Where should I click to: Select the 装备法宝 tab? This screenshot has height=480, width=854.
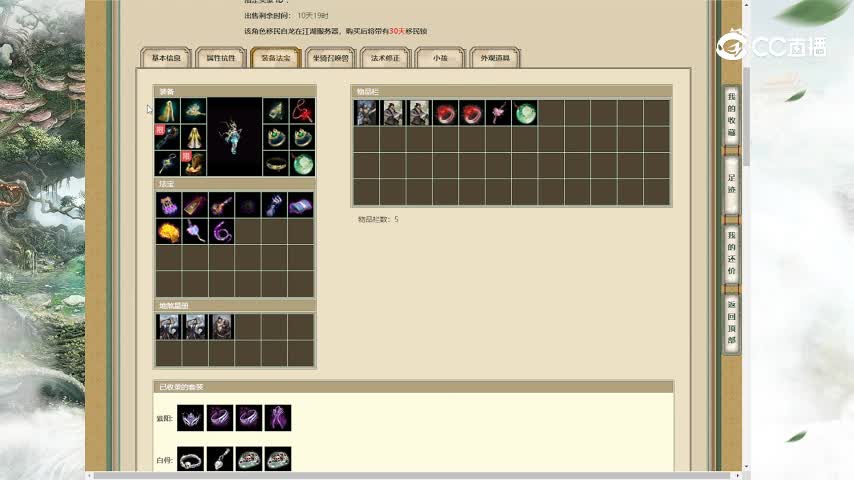pyautogui.click(x=276, y=58)
